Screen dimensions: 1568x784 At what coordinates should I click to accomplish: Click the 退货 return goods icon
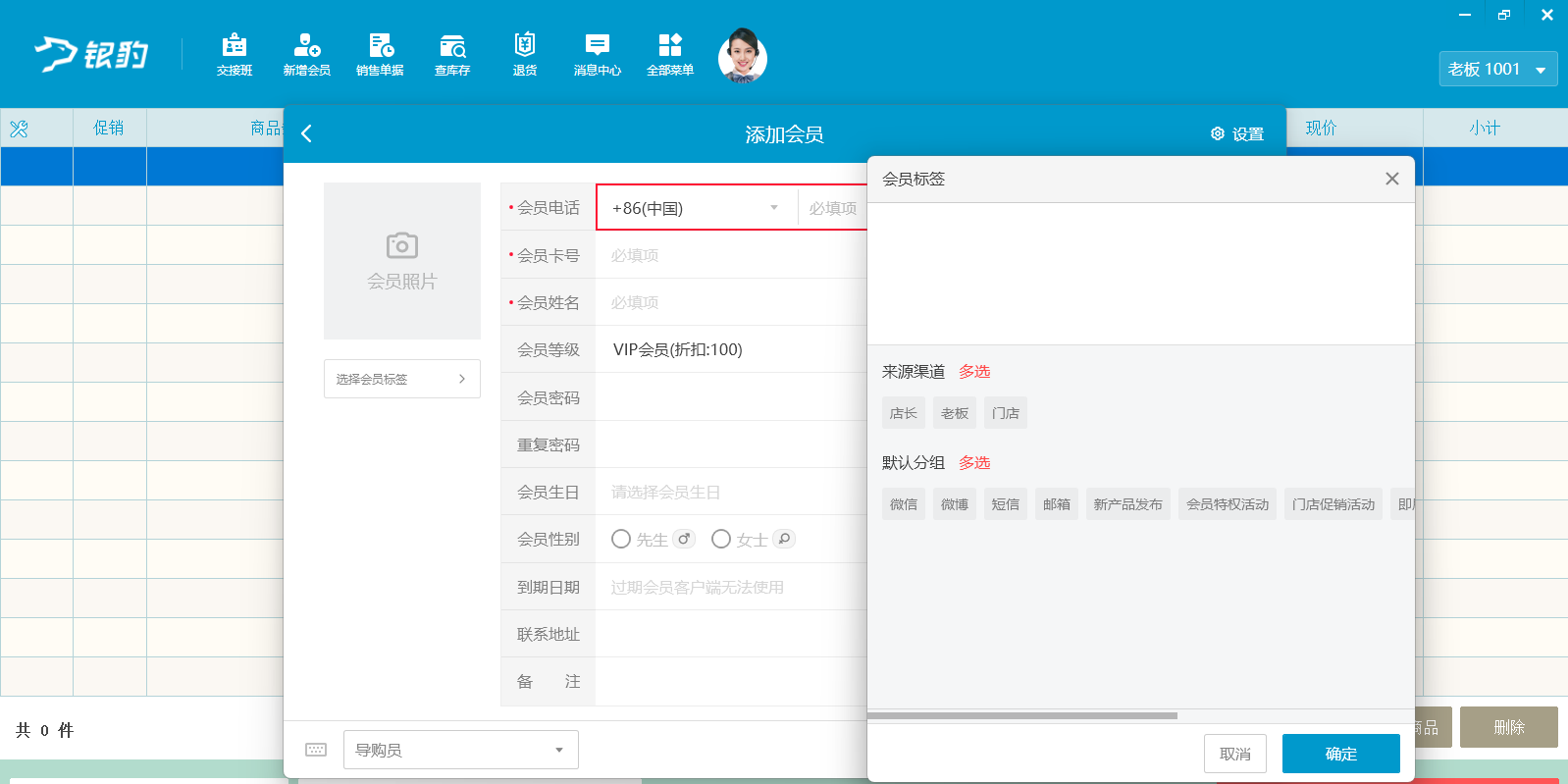(525, 55)
